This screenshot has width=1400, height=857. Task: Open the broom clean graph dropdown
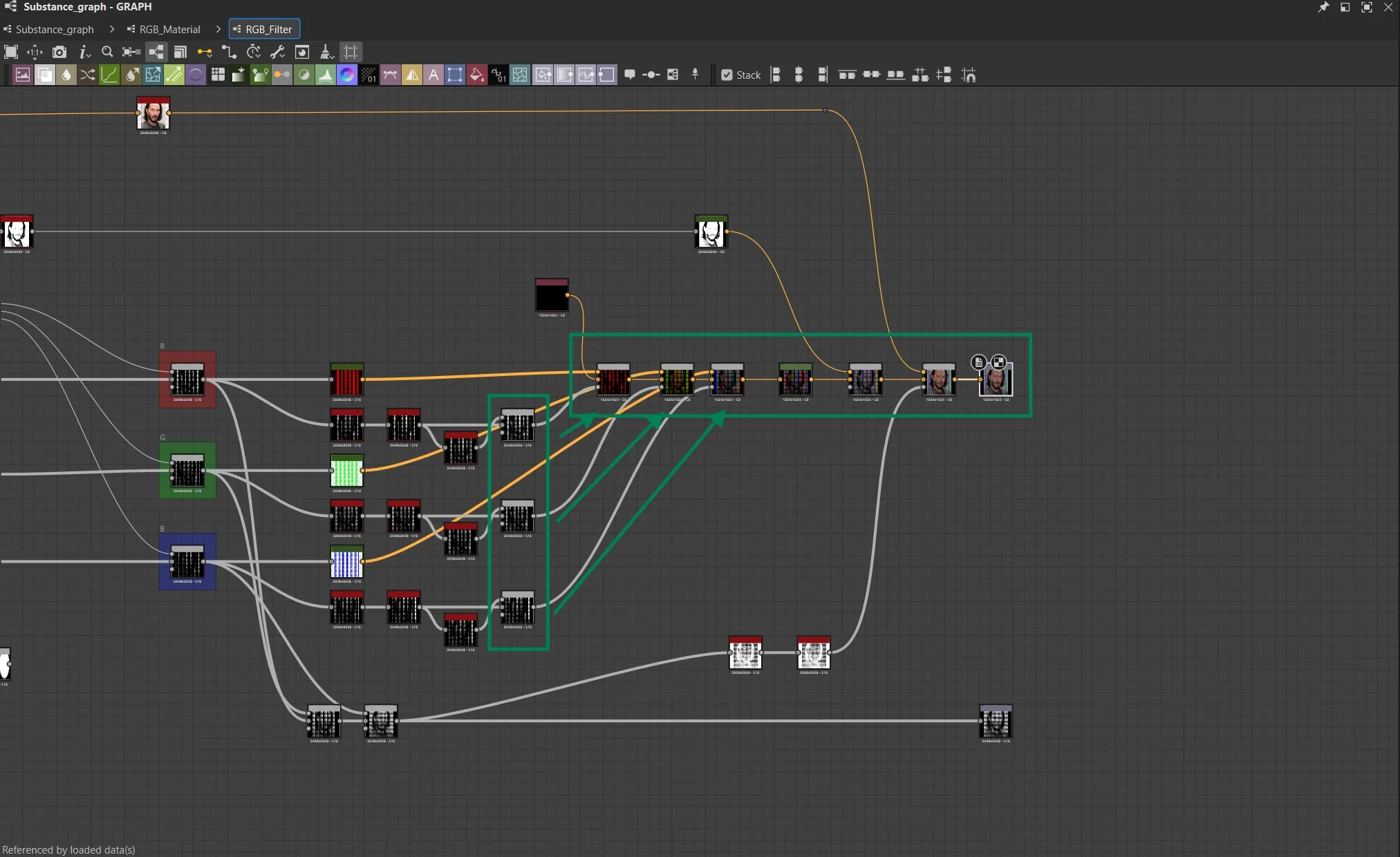point(327,52)
